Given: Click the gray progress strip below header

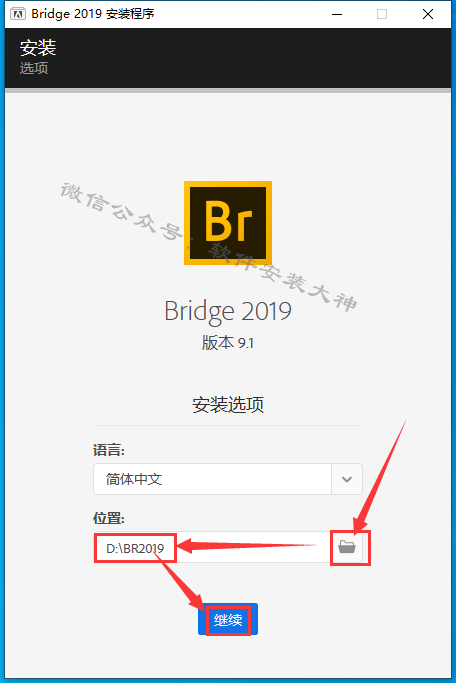Looking at the screenshot, I should 228,91.
